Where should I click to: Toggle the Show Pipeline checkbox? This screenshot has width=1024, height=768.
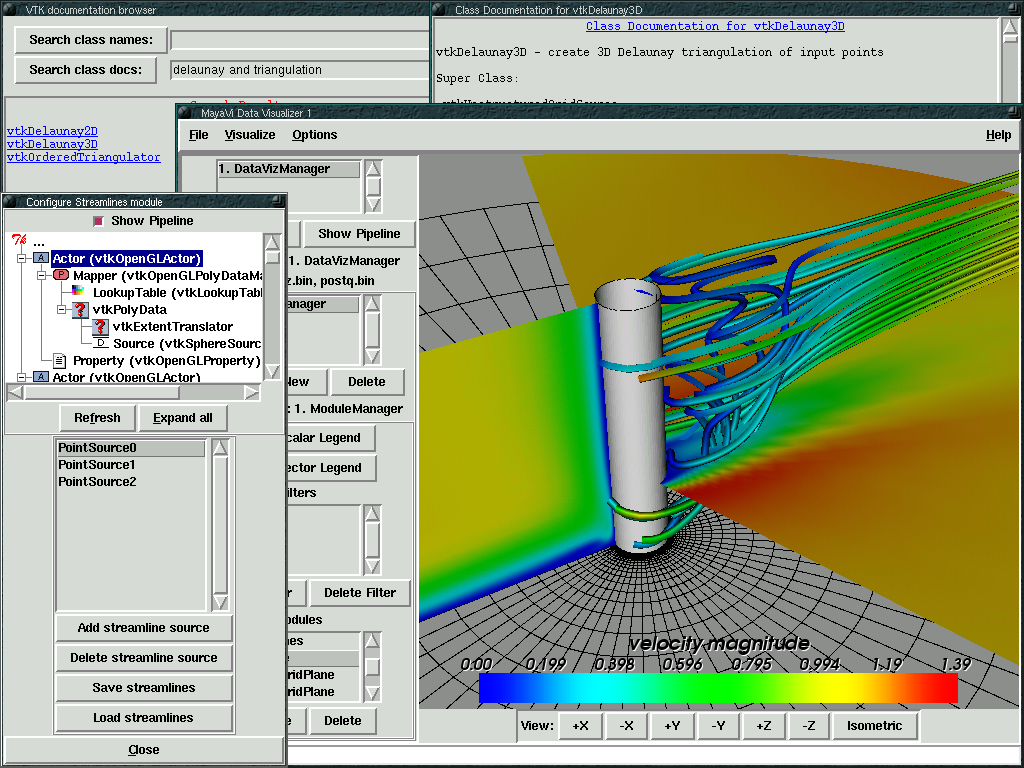[98, 221]
